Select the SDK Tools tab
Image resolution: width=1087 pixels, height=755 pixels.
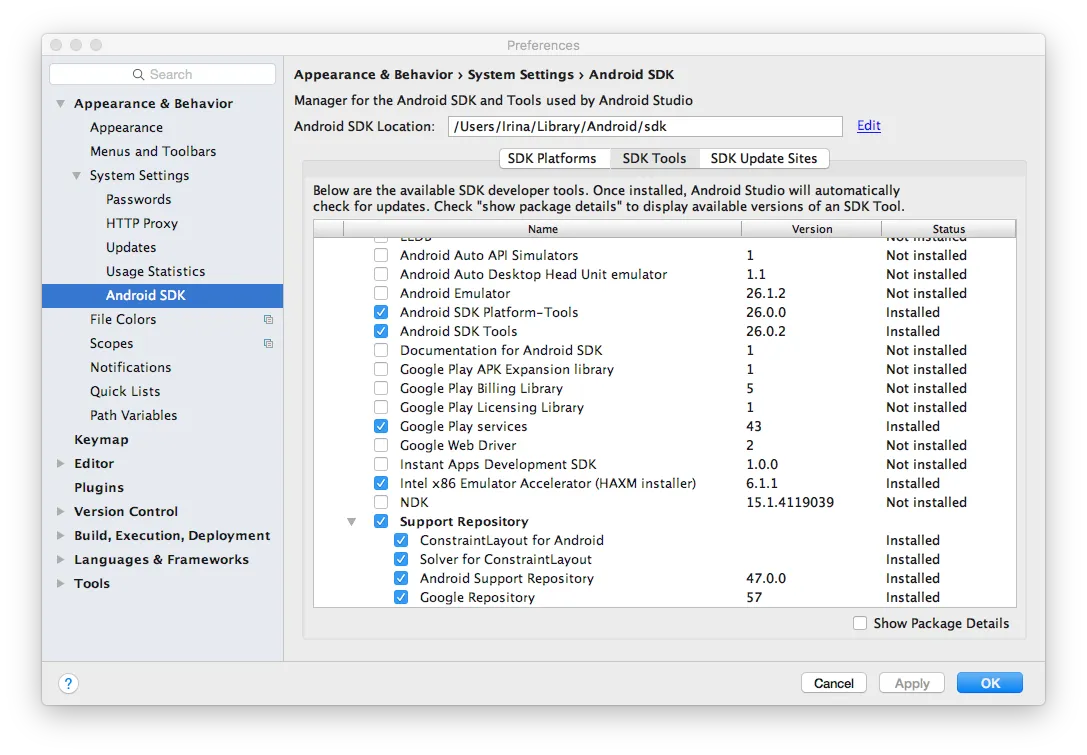(654, 159)
